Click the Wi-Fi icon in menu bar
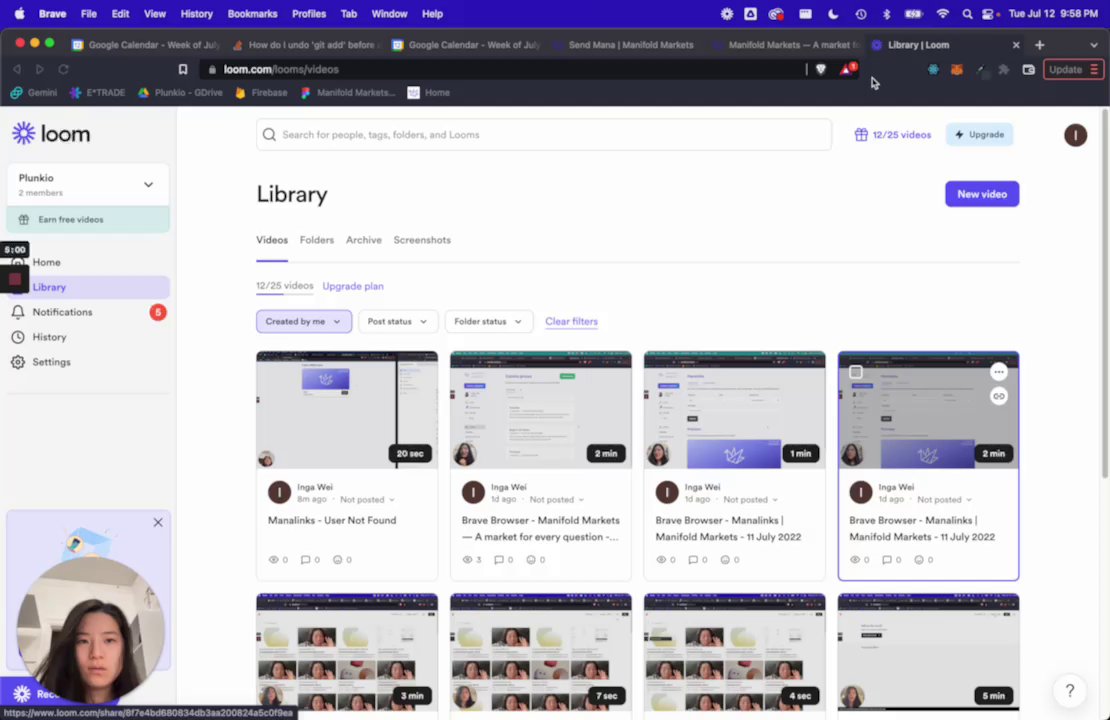 [942, 14]
